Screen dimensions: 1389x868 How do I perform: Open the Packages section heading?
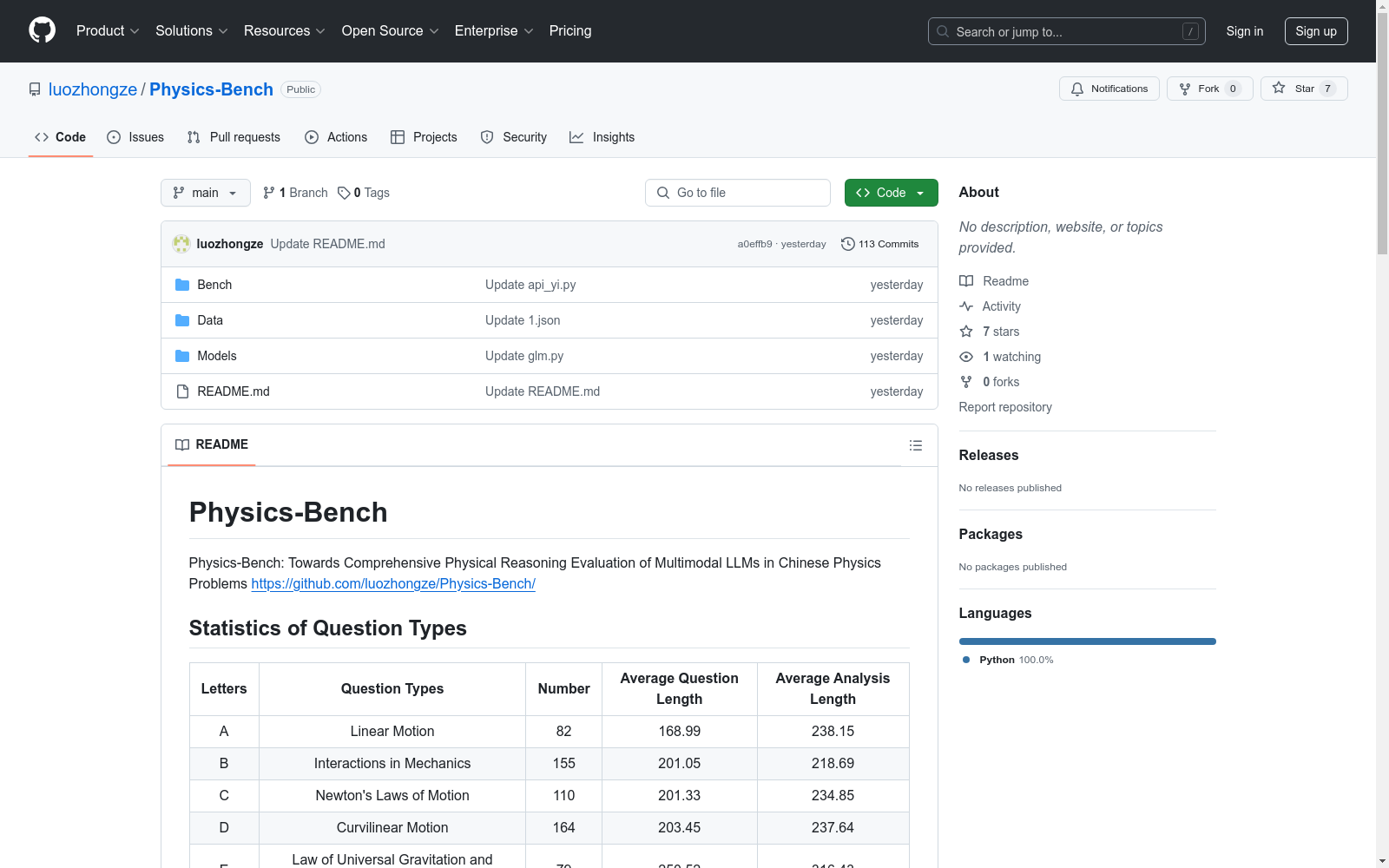point(991,534)
